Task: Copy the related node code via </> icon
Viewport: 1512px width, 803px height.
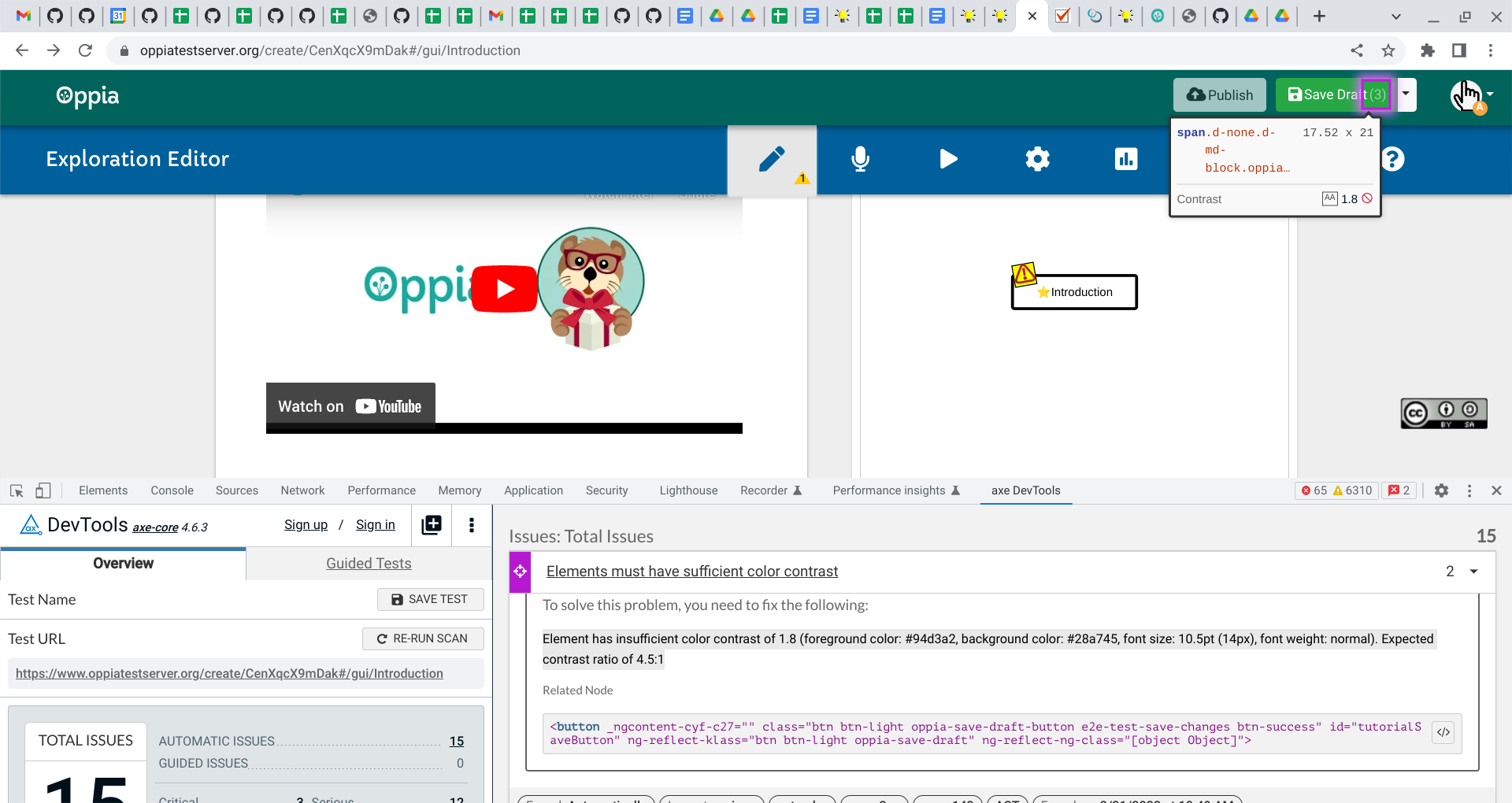Action: pyautogui.click(x=1443, y=732)
